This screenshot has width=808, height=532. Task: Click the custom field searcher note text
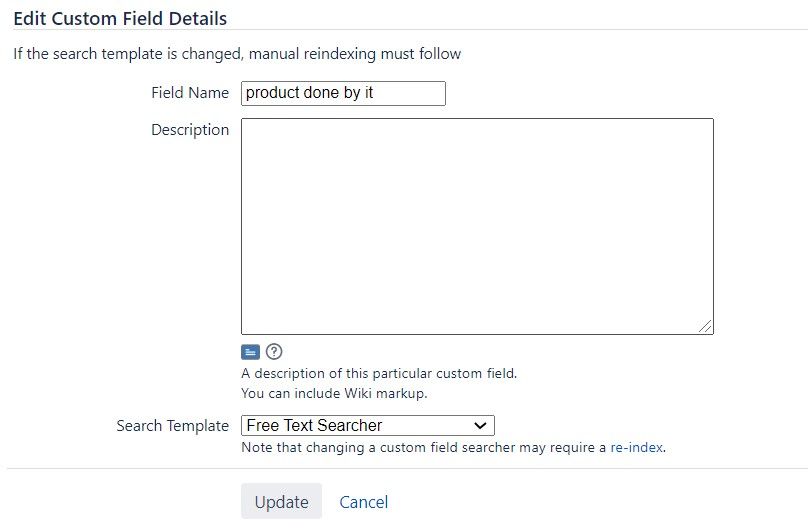click(x=453, y=447)
